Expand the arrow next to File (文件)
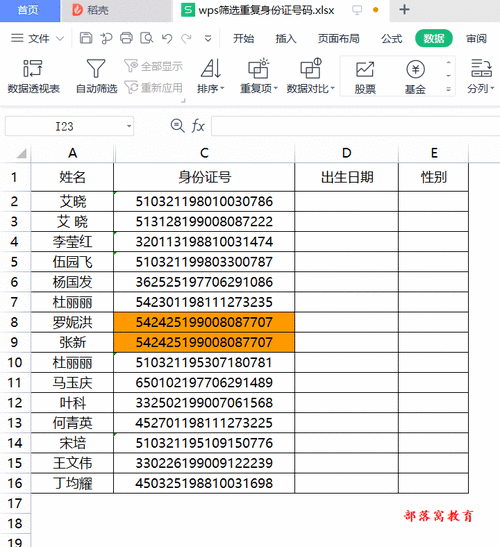Screen dimensions: 500x547 tap(60, 38)
